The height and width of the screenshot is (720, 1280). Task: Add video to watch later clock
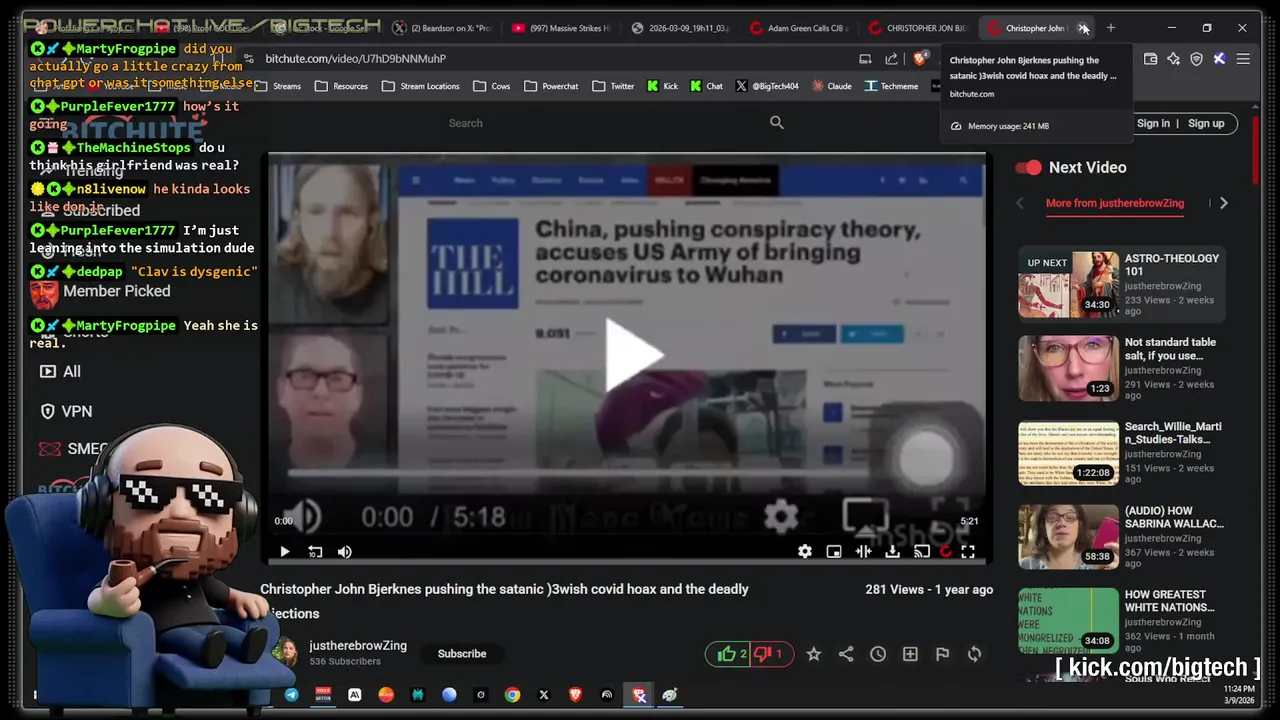coord(878,654)
